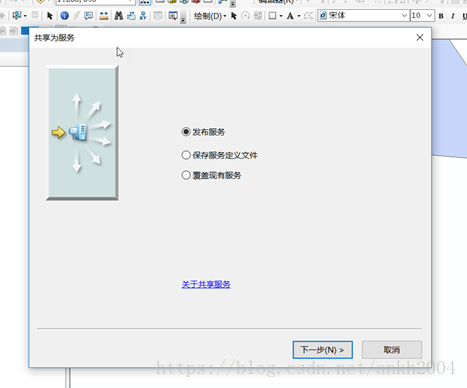Toggle Italic text formatting
The image size is (467, 388).
[453, 16]
